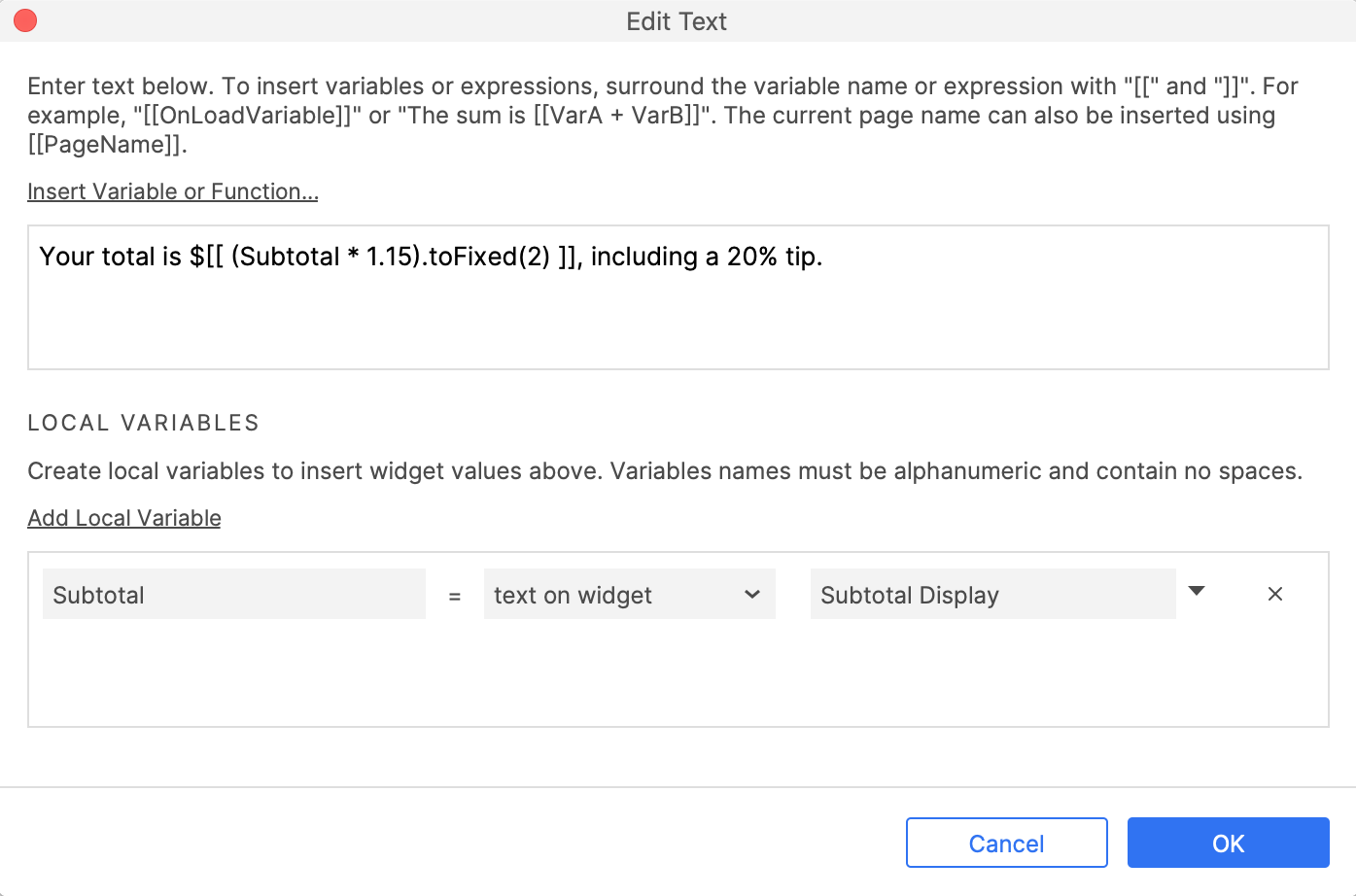
Task: Open the Insert Variable or Function link
Action: click(x=172, y=191)
